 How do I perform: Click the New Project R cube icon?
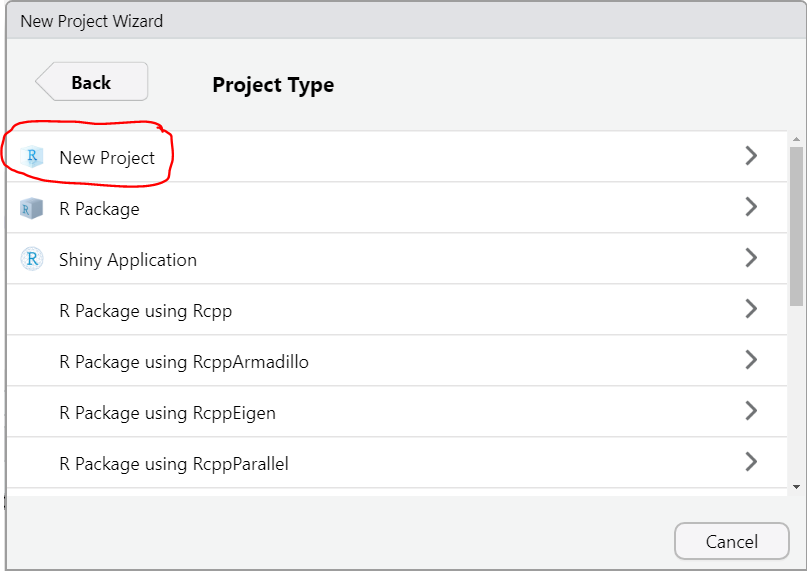pos(32,157)
